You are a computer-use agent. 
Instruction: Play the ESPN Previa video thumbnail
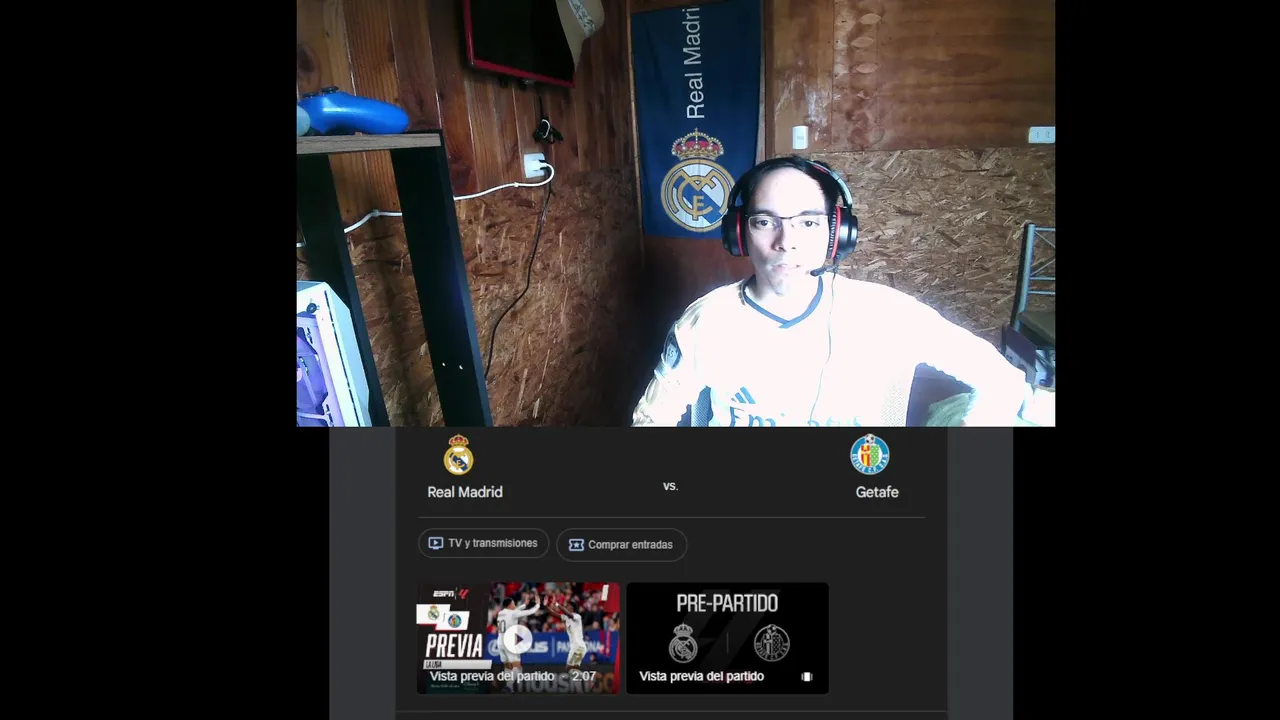[x=518, y=638]
